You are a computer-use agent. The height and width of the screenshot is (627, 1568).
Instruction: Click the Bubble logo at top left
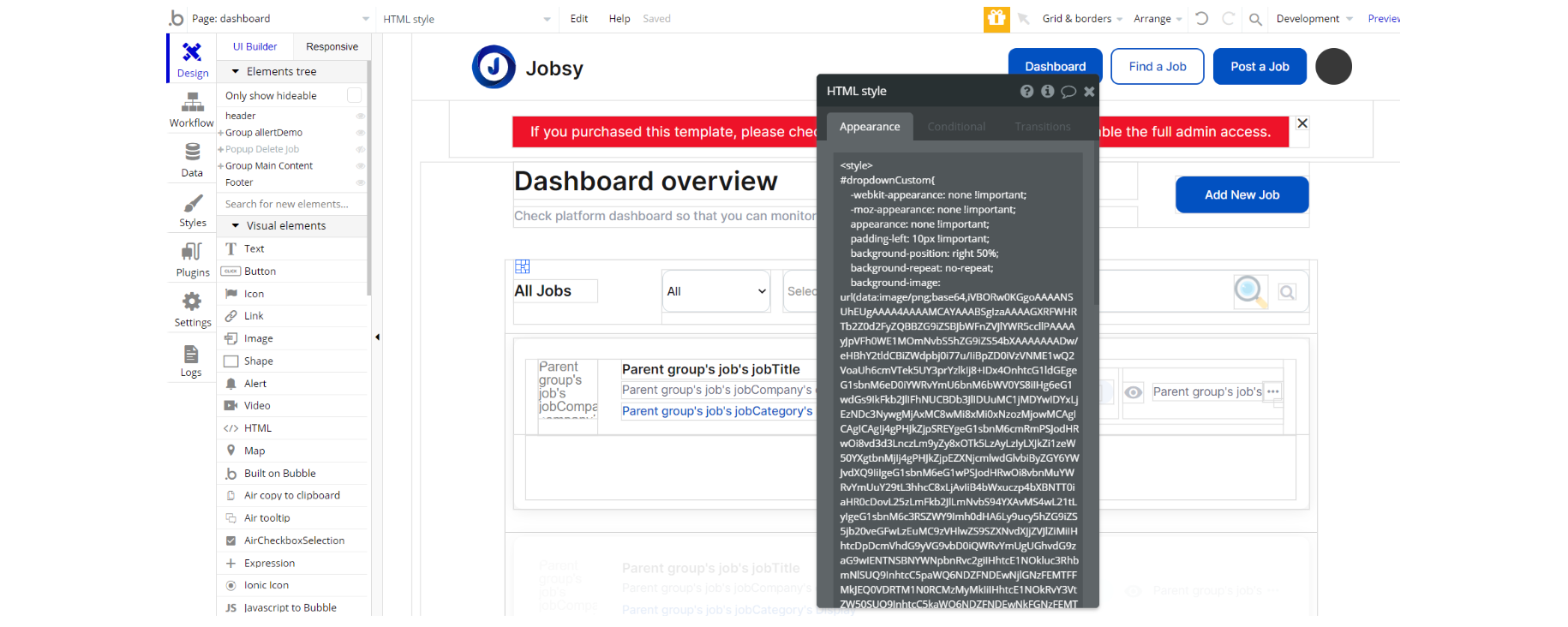[x=177, y=18]
